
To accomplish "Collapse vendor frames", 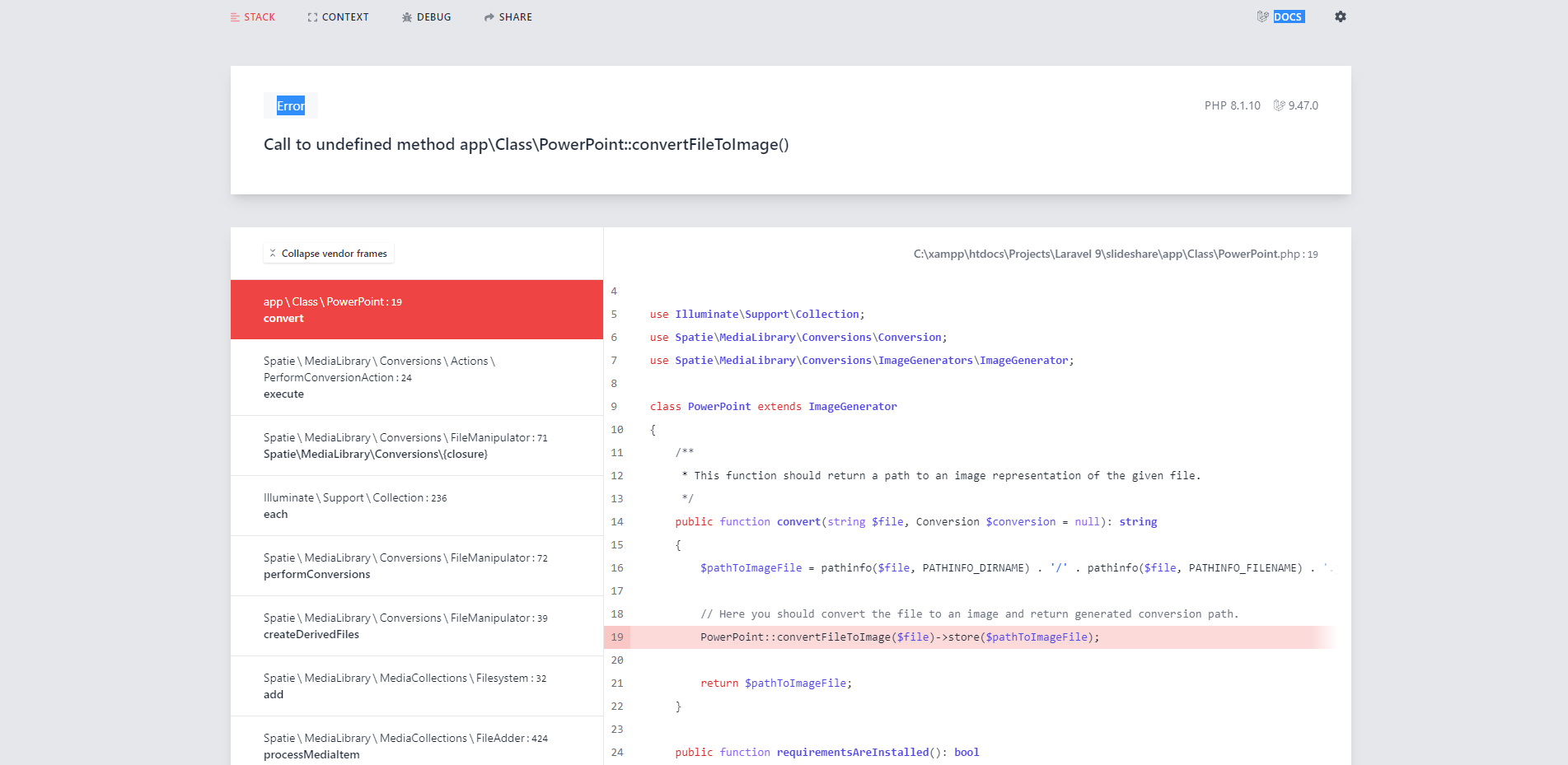I will (x=329, y=254).
